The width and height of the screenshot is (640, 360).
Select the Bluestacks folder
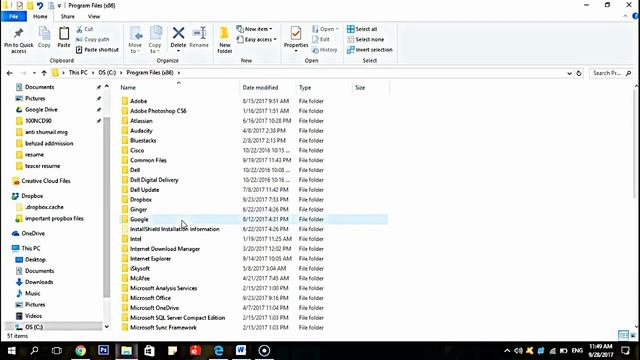[143, 140]
